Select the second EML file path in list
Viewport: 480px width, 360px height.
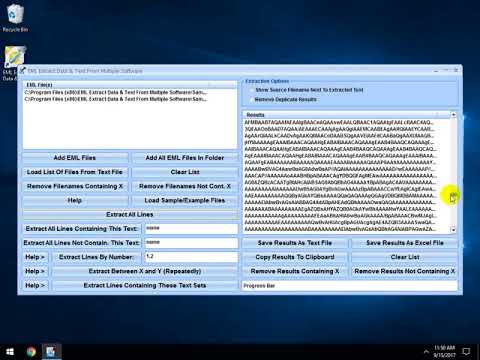point(115,99)
